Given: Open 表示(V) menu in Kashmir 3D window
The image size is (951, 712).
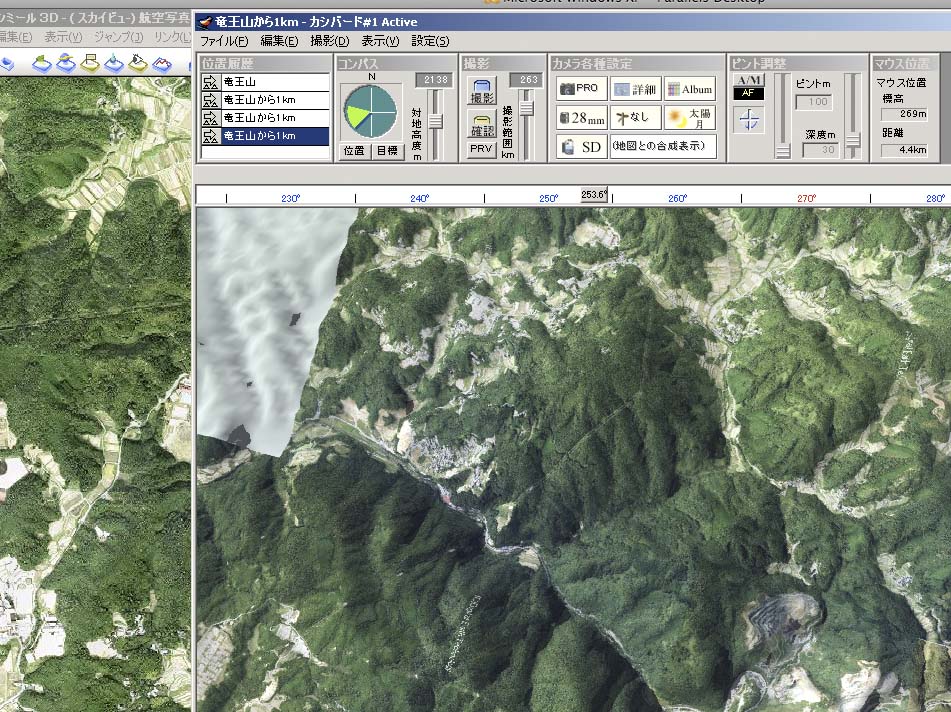Looking at the screenshot, I should click(63, 38).
